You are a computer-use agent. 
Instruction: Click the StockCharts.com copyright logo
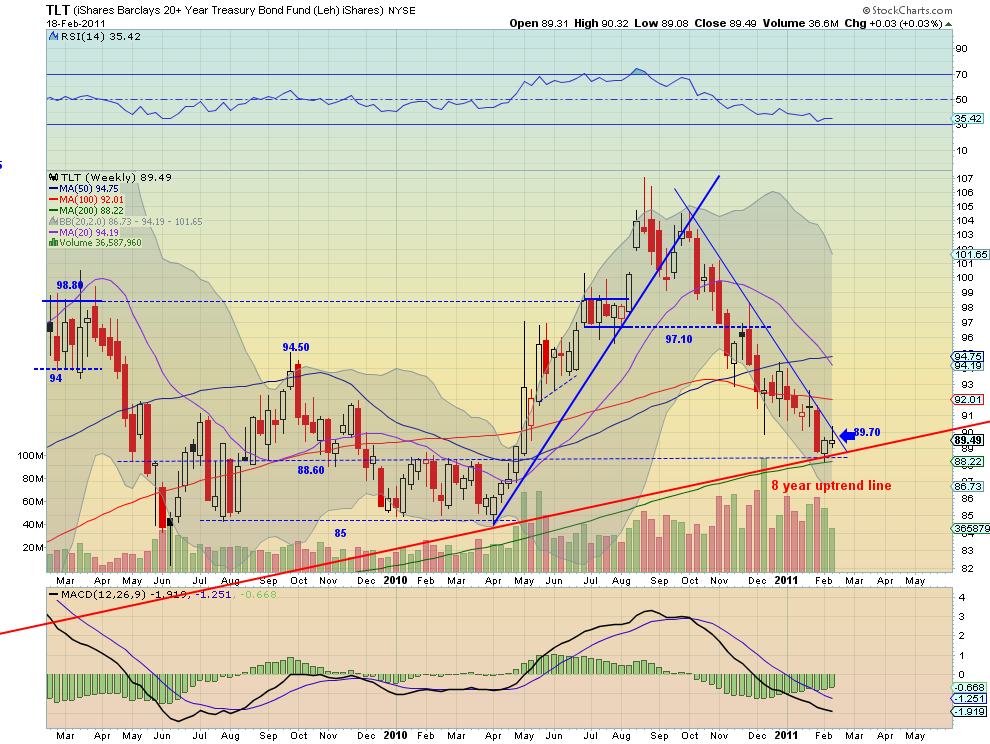(907, 10)
